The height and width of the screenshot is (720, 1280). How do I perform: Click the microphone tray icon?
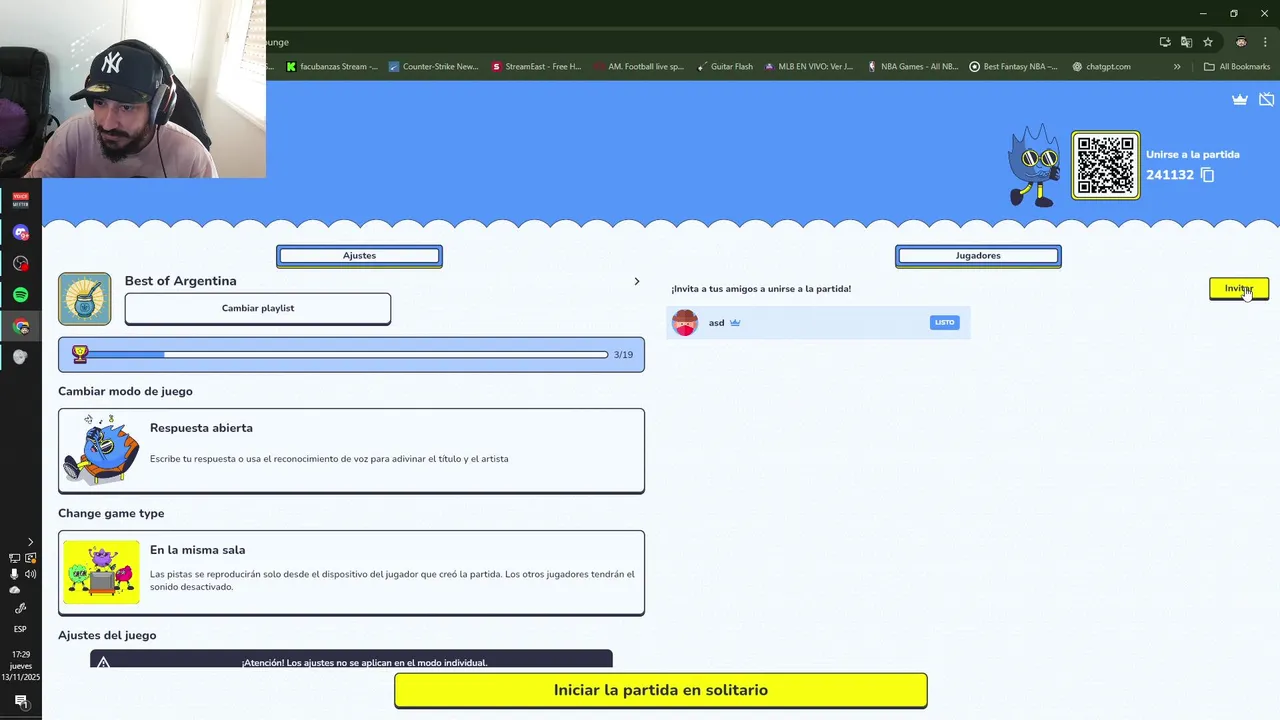[x=14, y=574]
